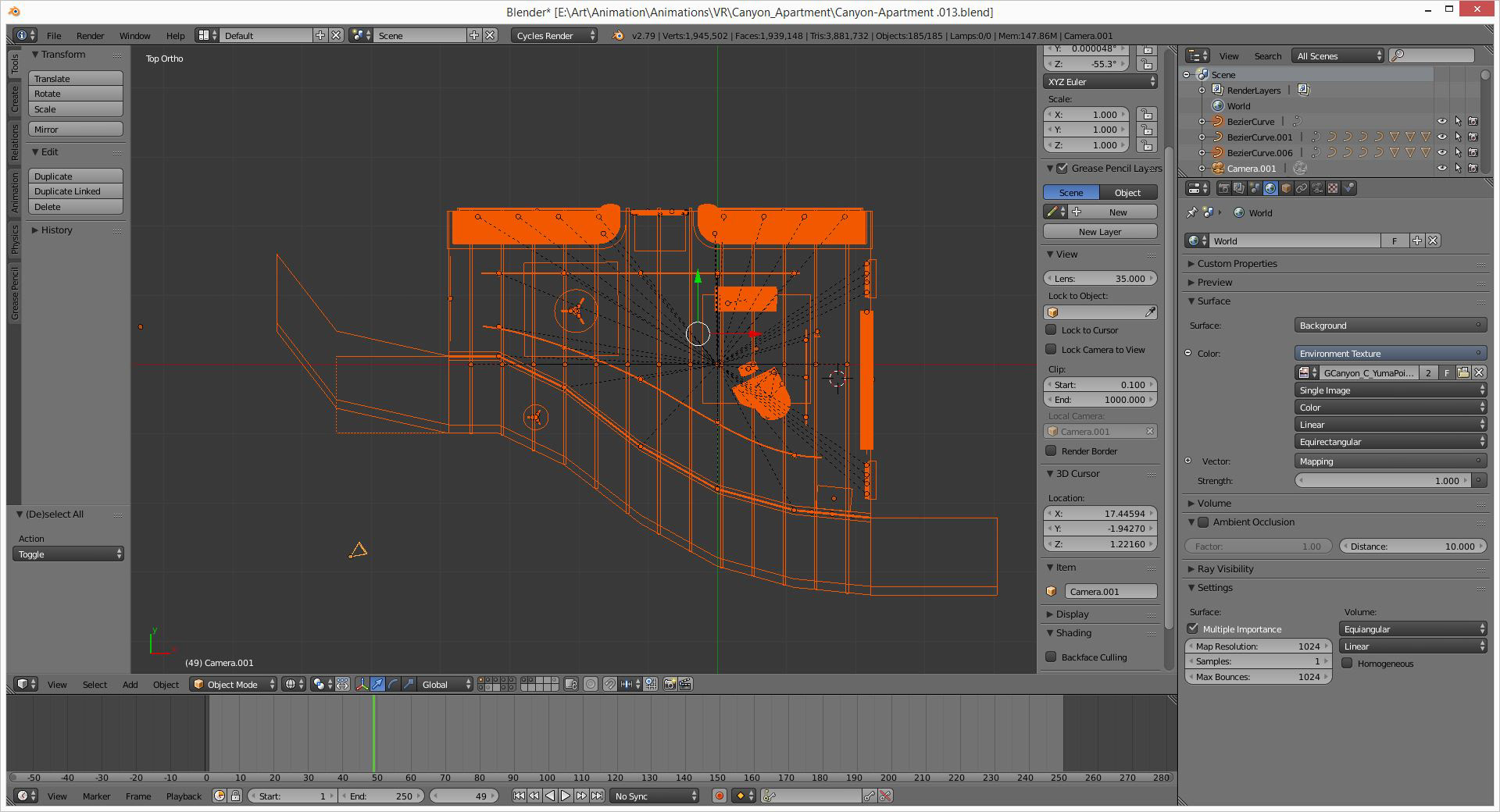Click the OpenGL render active viewport camera icon
1500x812 pixels.
click(670, 685)
